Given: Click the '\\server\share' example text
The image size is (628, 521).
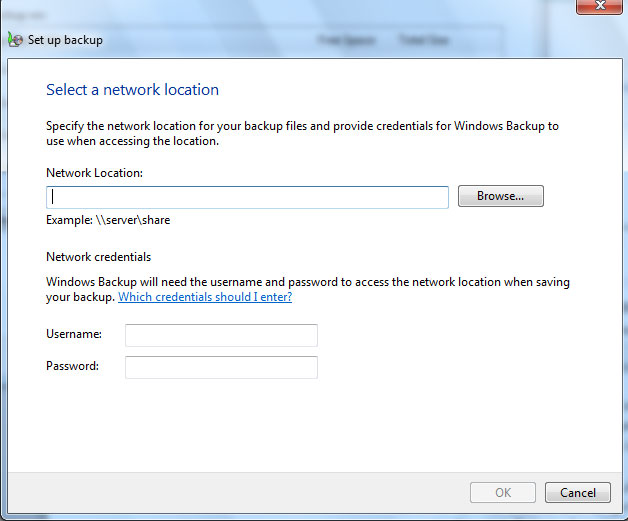Looking at the screenshot, I should [127, 220].
